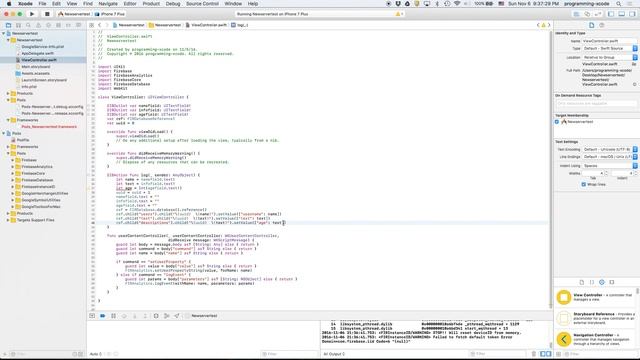Open Spotlight search in menu bar

tap(619, 4)
